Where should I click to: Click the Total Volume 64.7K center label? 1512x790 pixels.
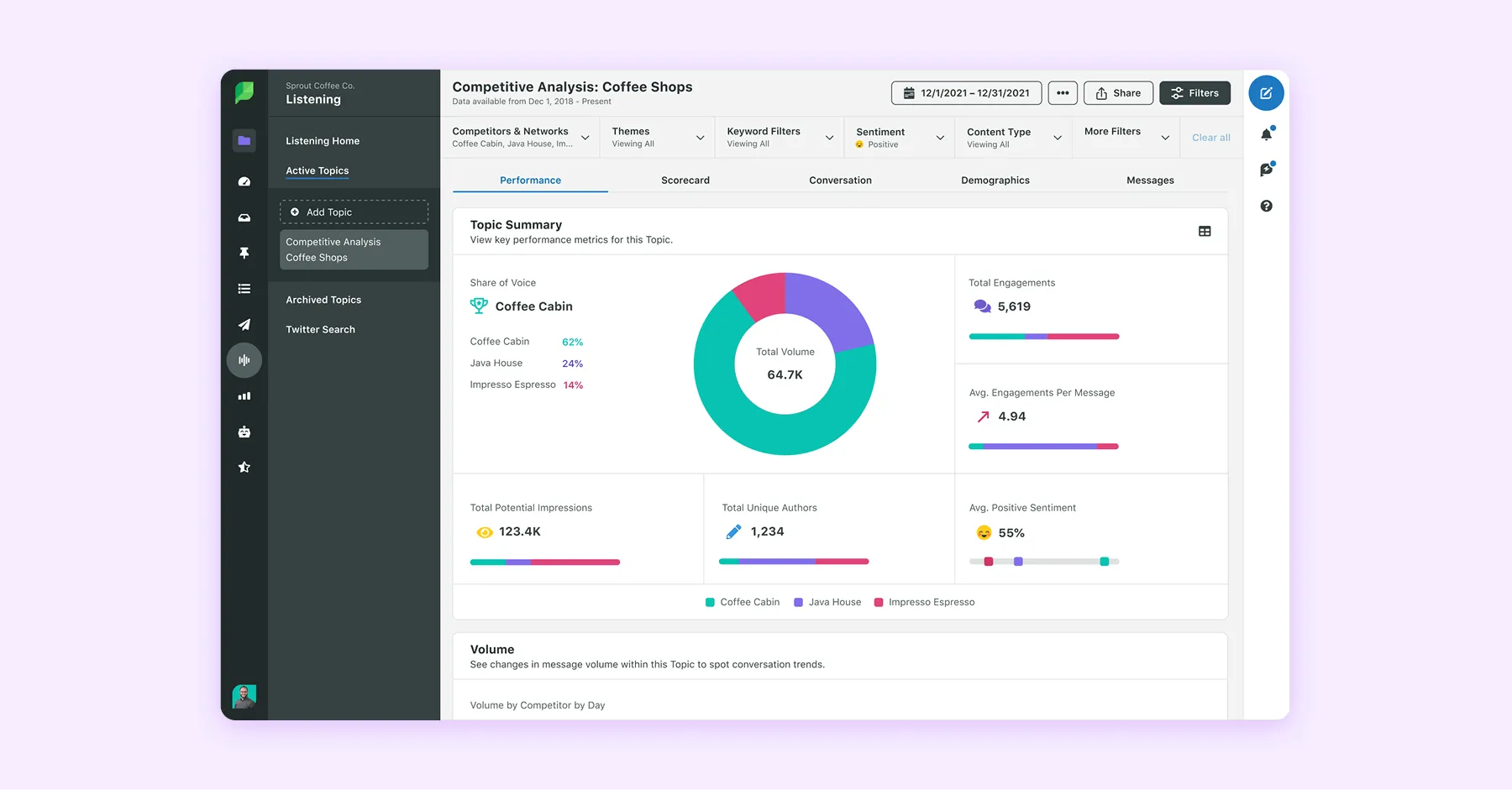tap(785, 364)
